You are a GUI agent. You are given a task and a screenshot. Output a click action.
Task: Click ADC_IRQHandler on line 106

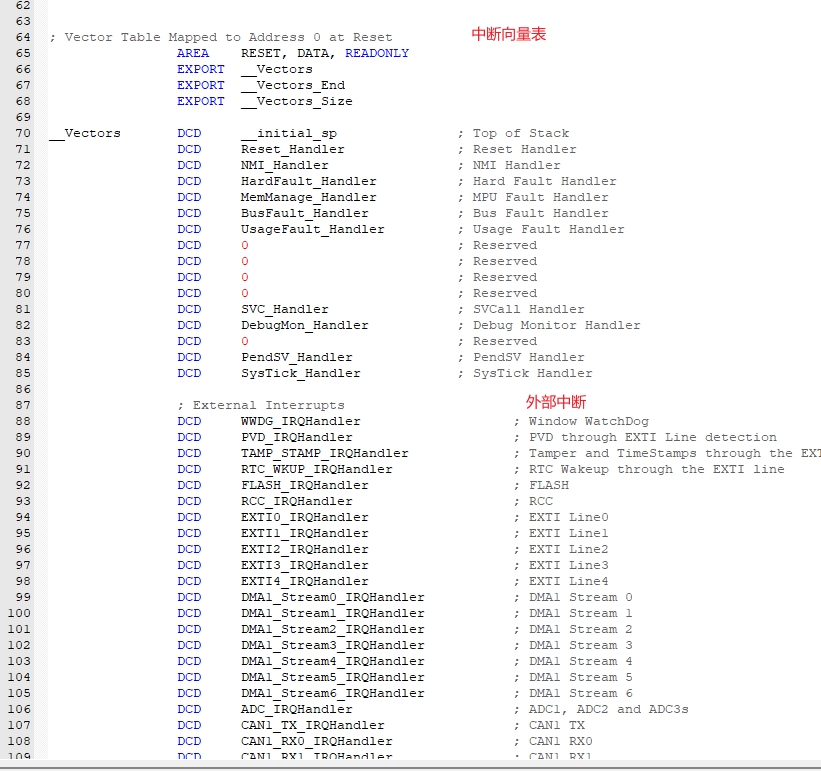297,709
